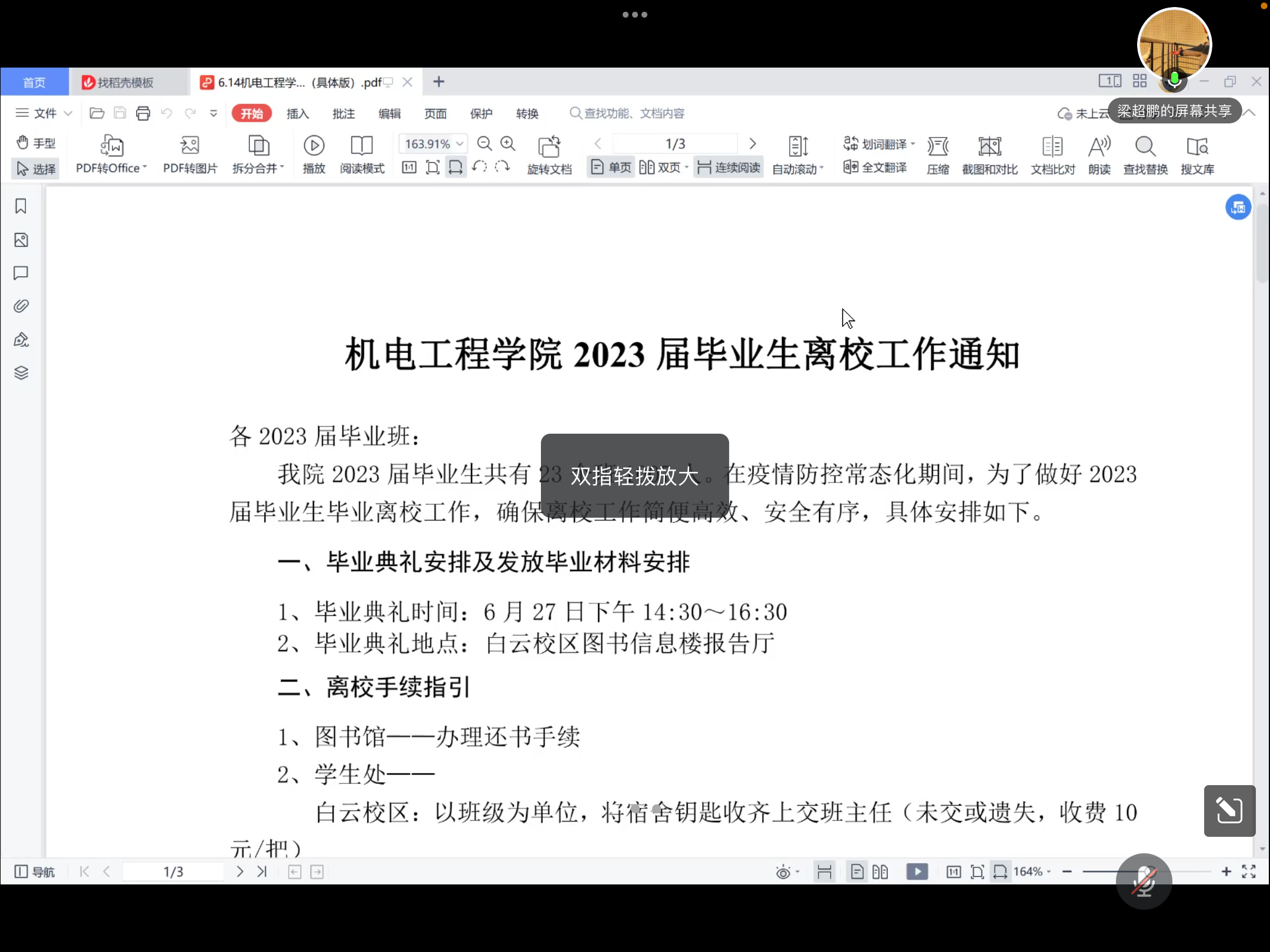Open the 旋转文档 rotate document tool
Image resolution: width=1270 pixels, height=952 pixels.
(549, 148)
